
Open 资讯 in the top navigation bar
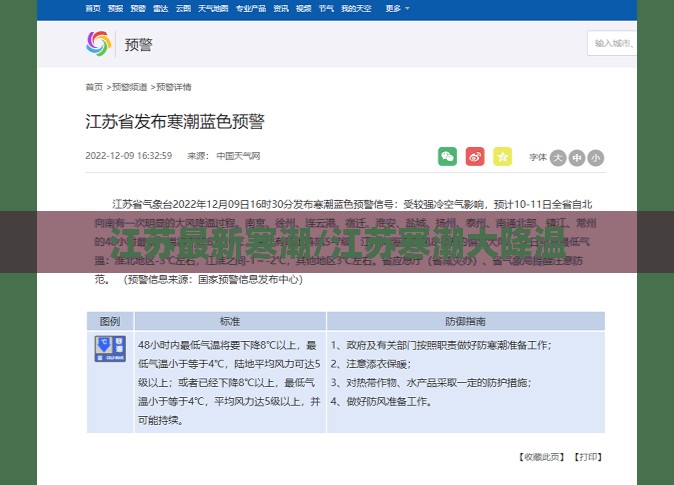[x=281, y=8]
